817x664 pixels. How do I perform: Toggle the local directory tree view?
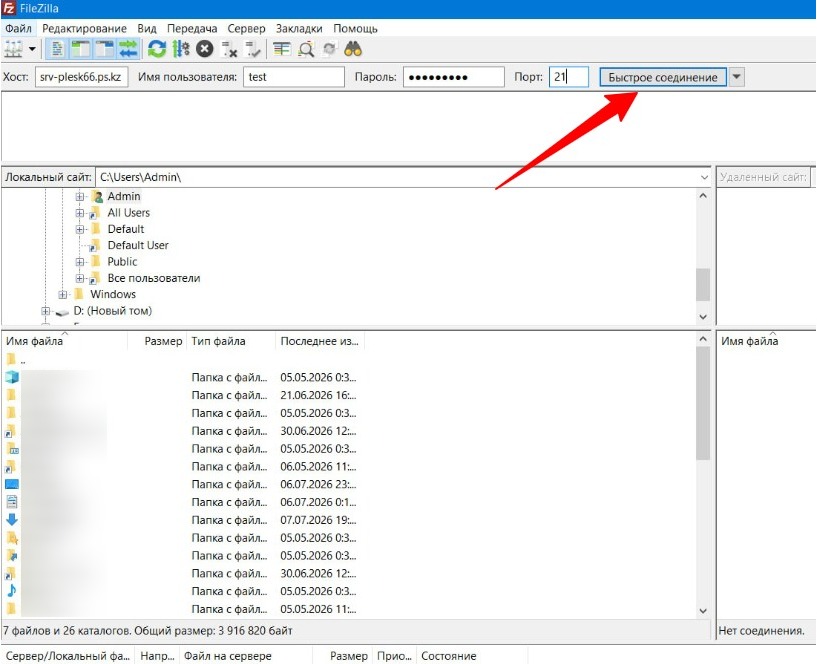[x=81, y=50]
